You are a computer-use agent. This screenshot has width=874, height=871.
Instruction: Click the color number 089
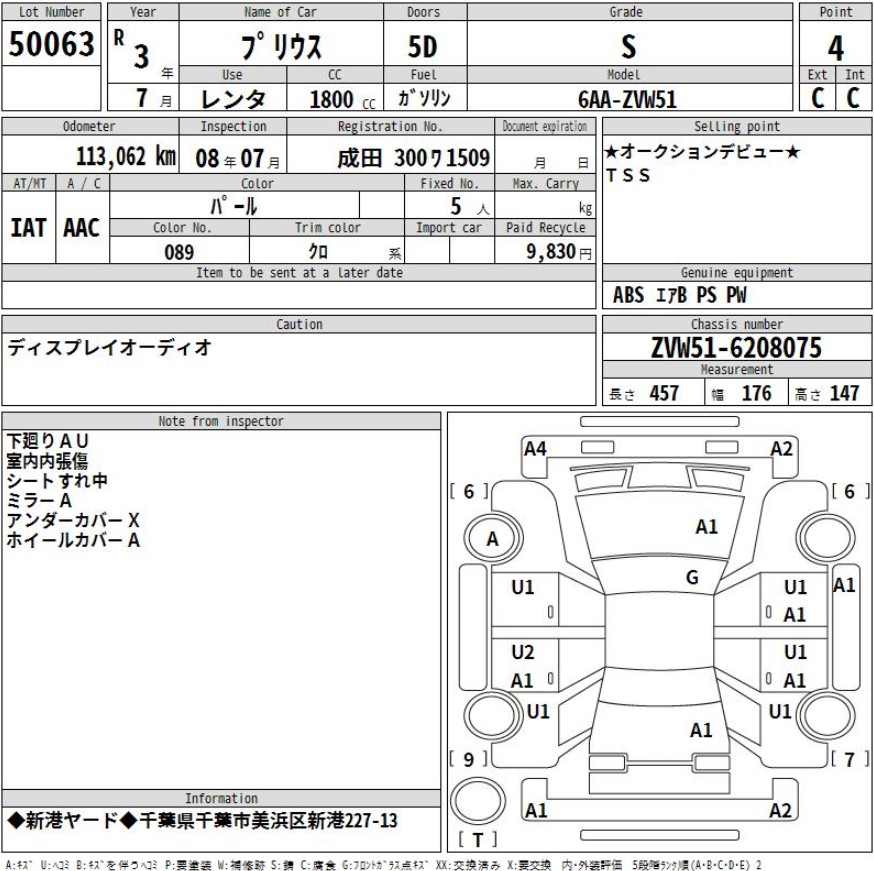[x=179, y=253]
